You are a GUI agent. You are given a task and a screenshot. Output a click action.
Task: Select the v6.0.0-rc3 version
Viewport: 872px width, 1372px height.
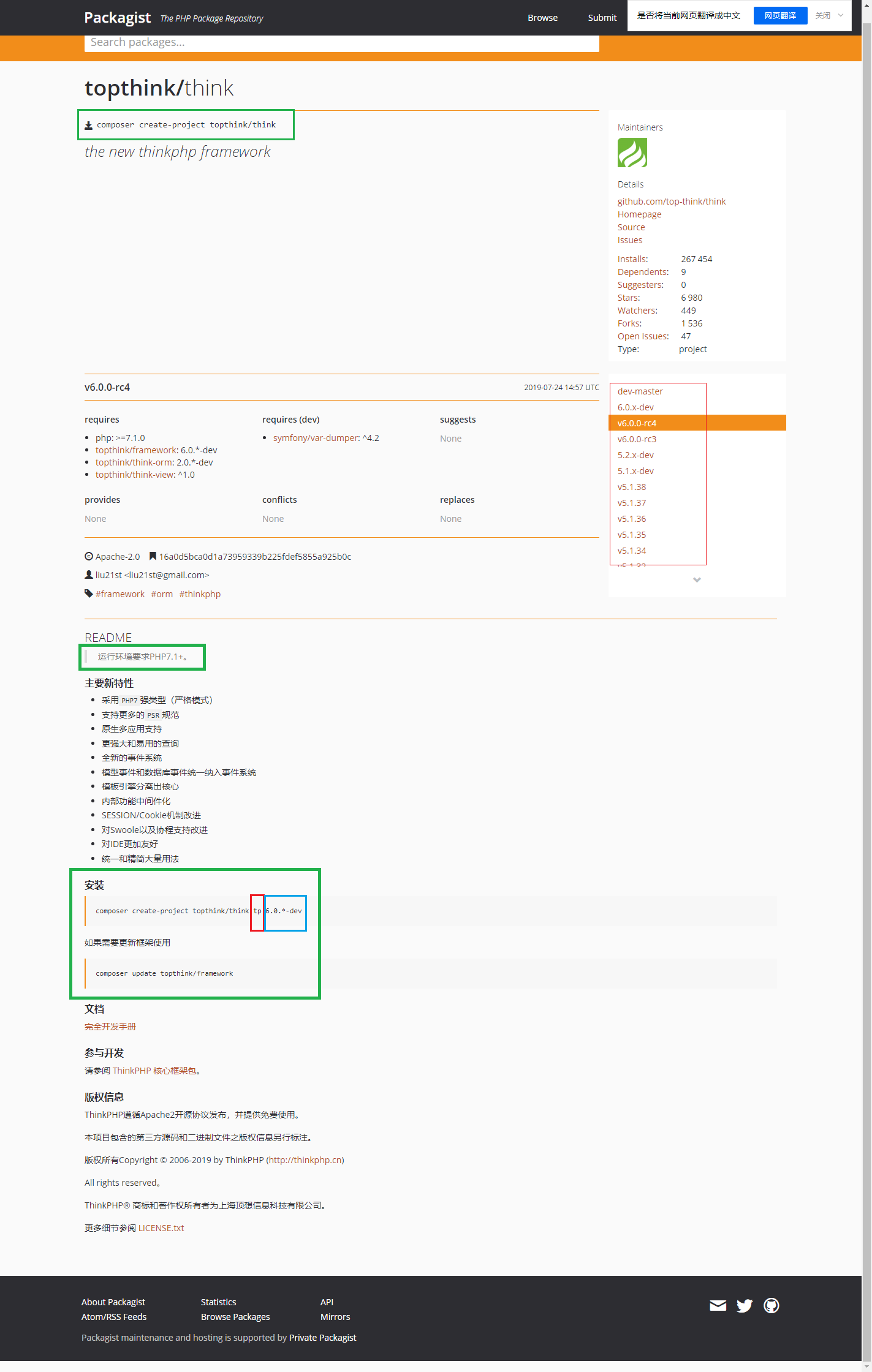coord(637,439)
